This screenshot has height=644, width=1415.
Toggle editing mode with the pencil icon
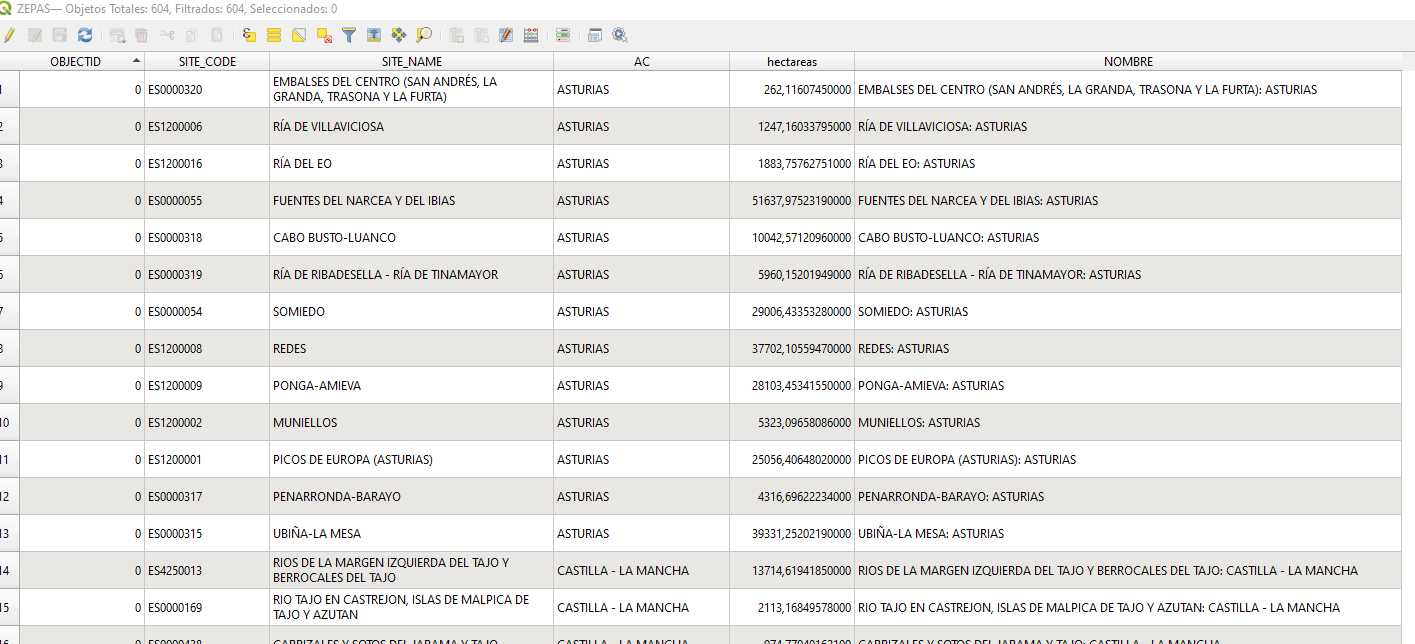[9, 35]
